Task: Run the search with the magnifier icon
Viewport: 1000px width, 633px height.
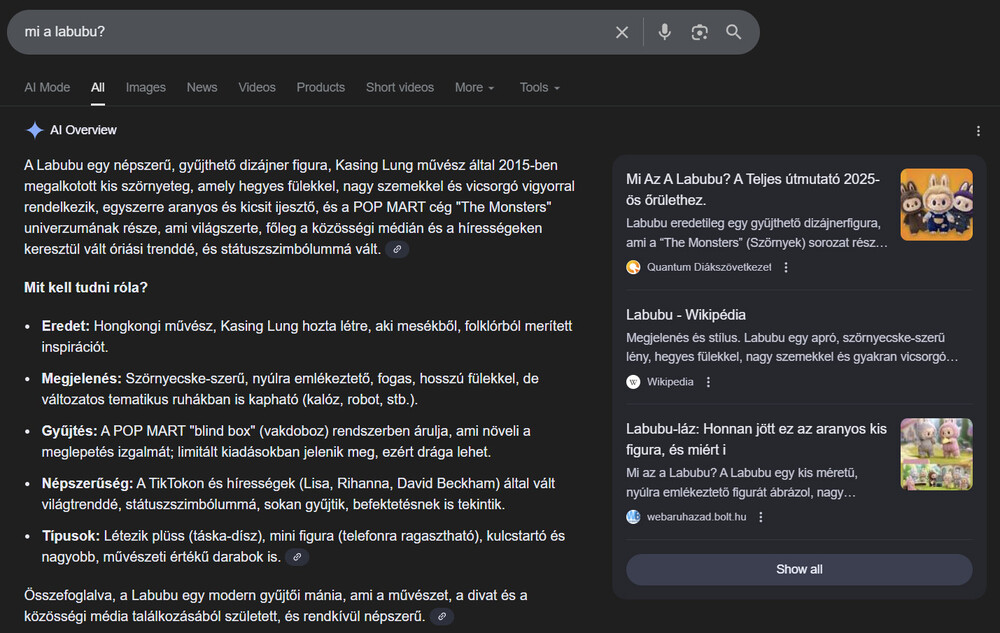Action: tap(733, 32)
